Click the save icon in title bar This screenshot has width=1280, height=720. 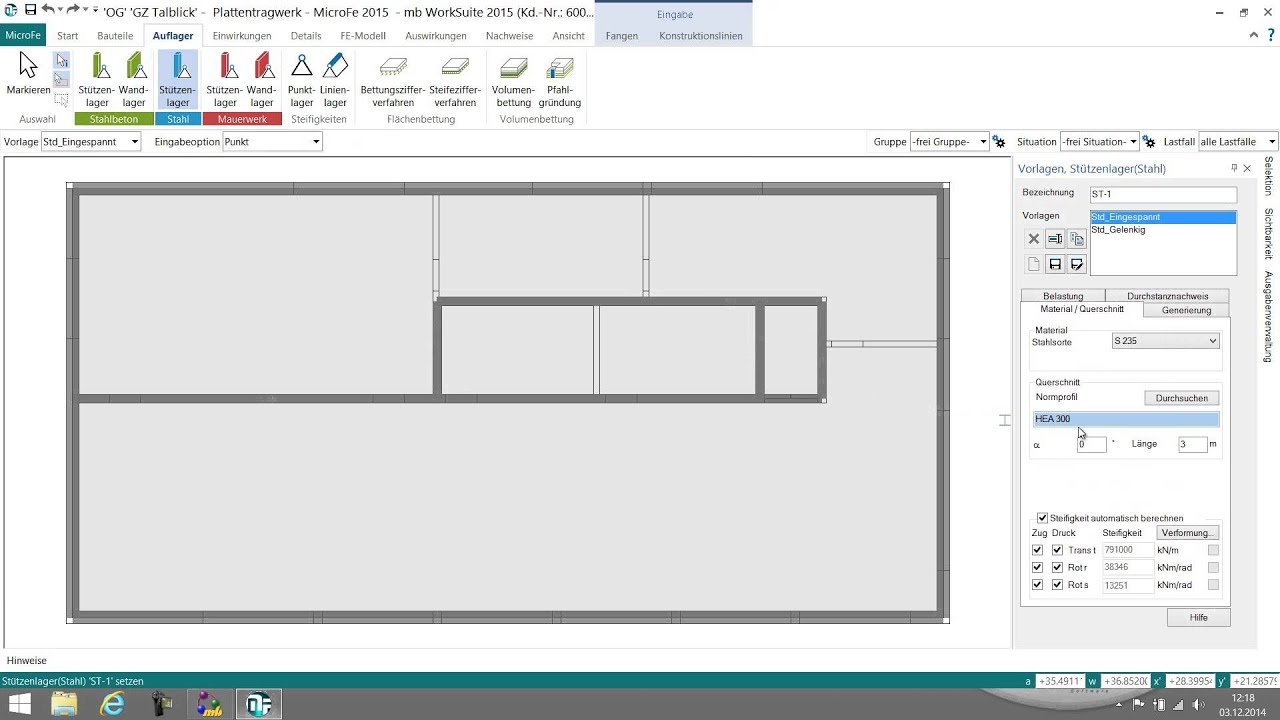(x=30, y=10)
